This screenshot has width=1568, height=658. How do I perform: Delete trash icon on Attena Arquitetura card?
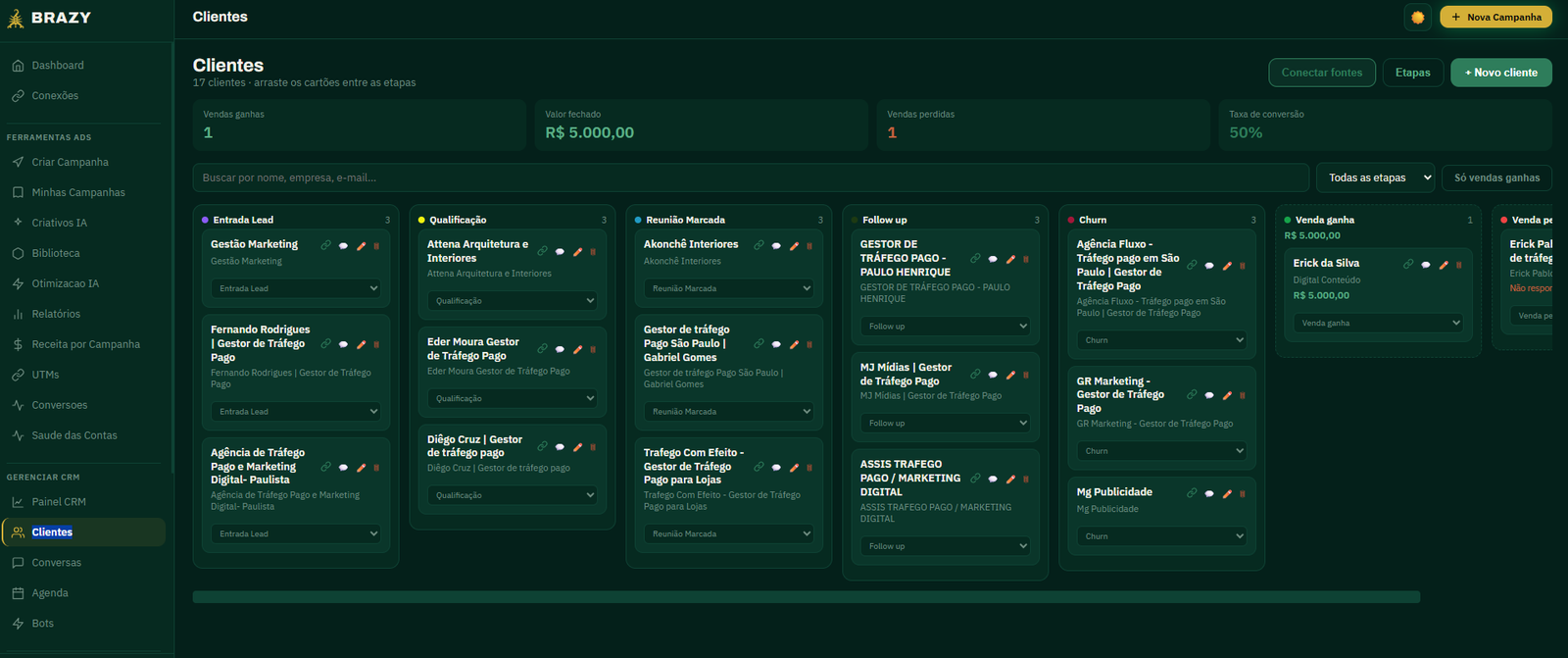tap(593, 252)
